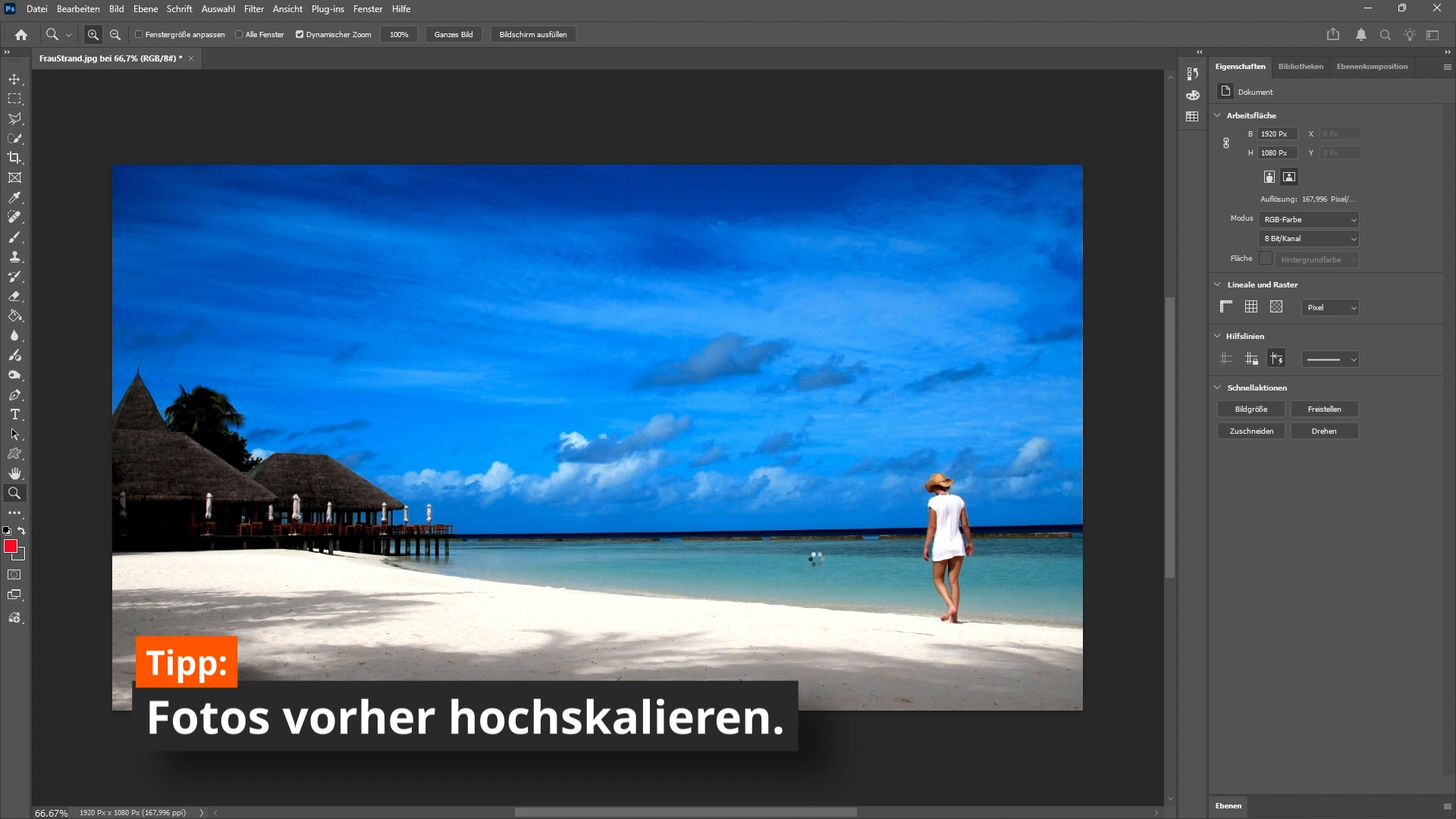This screenshot has width=1456, height=819.
Task: Select the Hand tool
Action: point(14,473)
